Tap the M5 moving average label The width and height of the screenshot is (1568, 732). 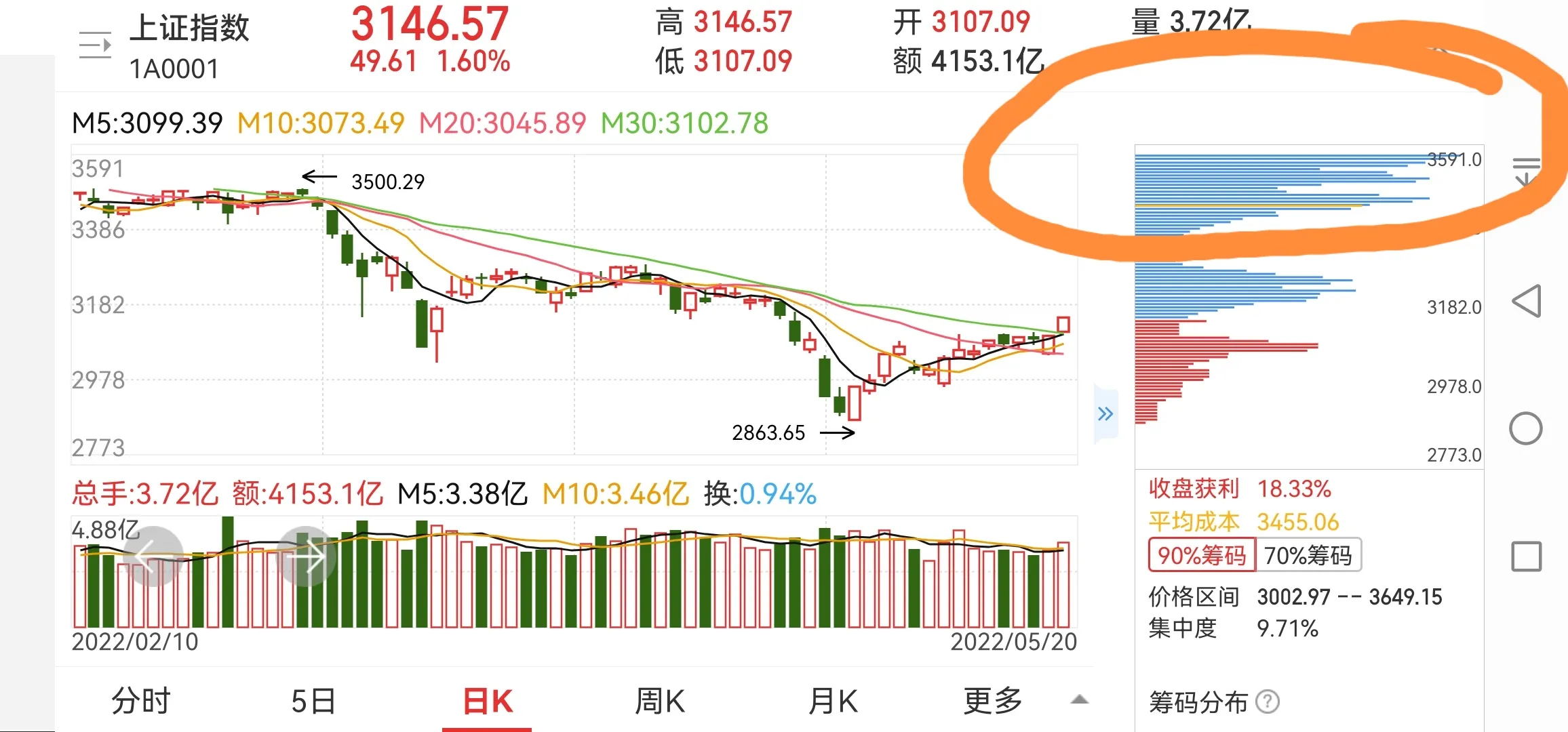coord(147,123)
